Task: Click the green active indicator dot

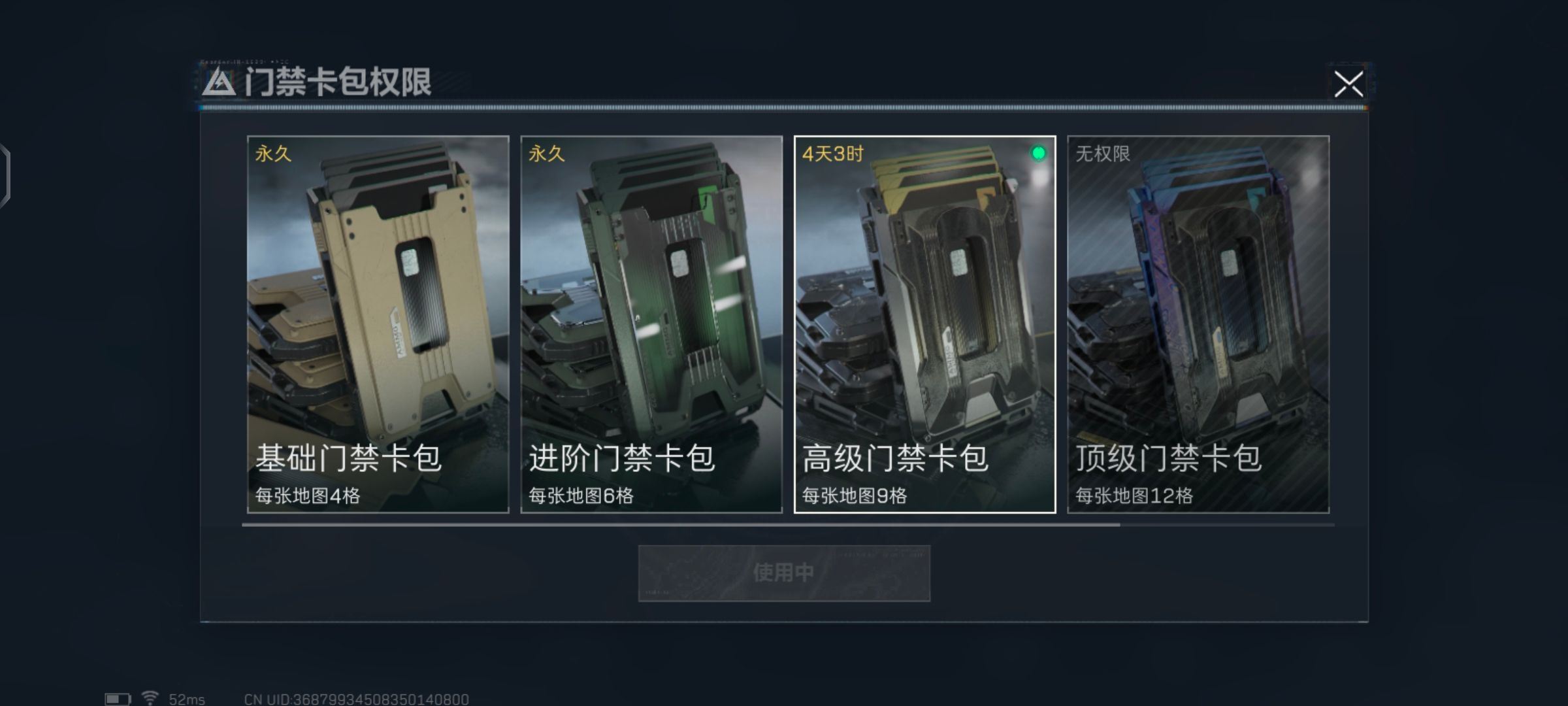Action: click(x=1038, y=153)
